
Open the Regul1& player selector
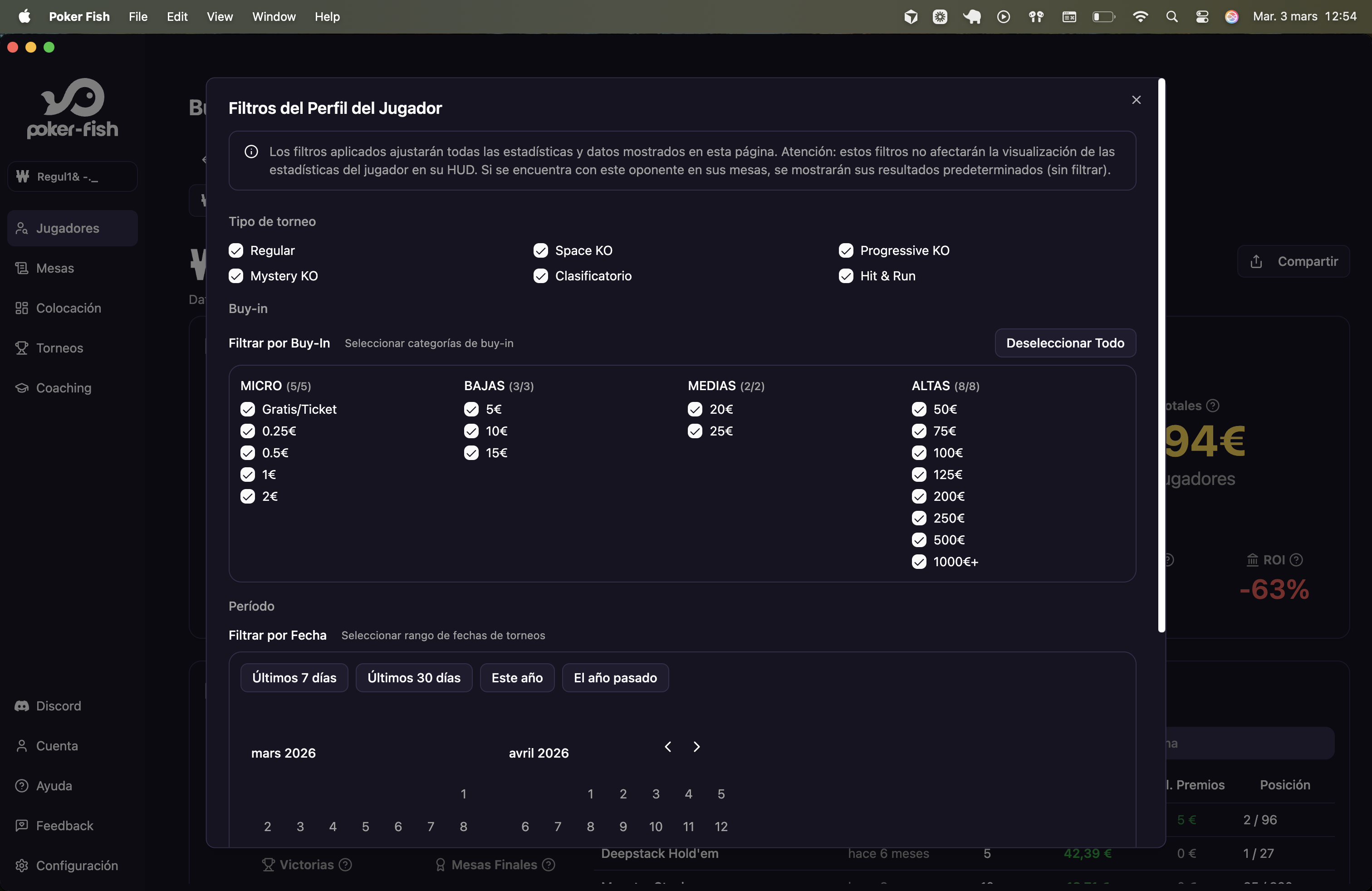[x=73, y=176]
